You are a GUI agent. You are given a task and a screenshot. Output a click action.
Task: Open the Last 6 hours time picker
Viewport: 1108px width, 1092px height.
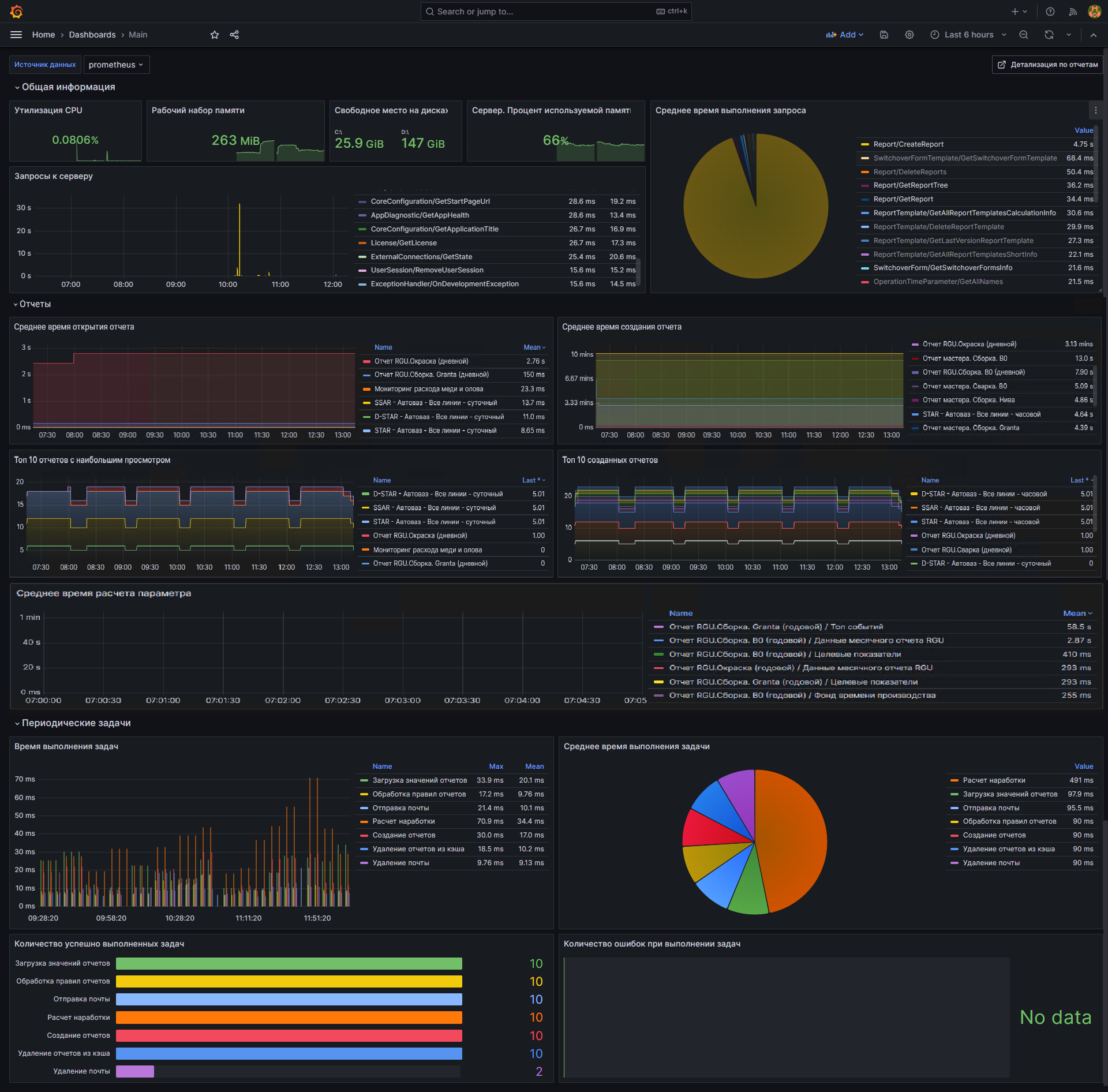coord(969,35)
